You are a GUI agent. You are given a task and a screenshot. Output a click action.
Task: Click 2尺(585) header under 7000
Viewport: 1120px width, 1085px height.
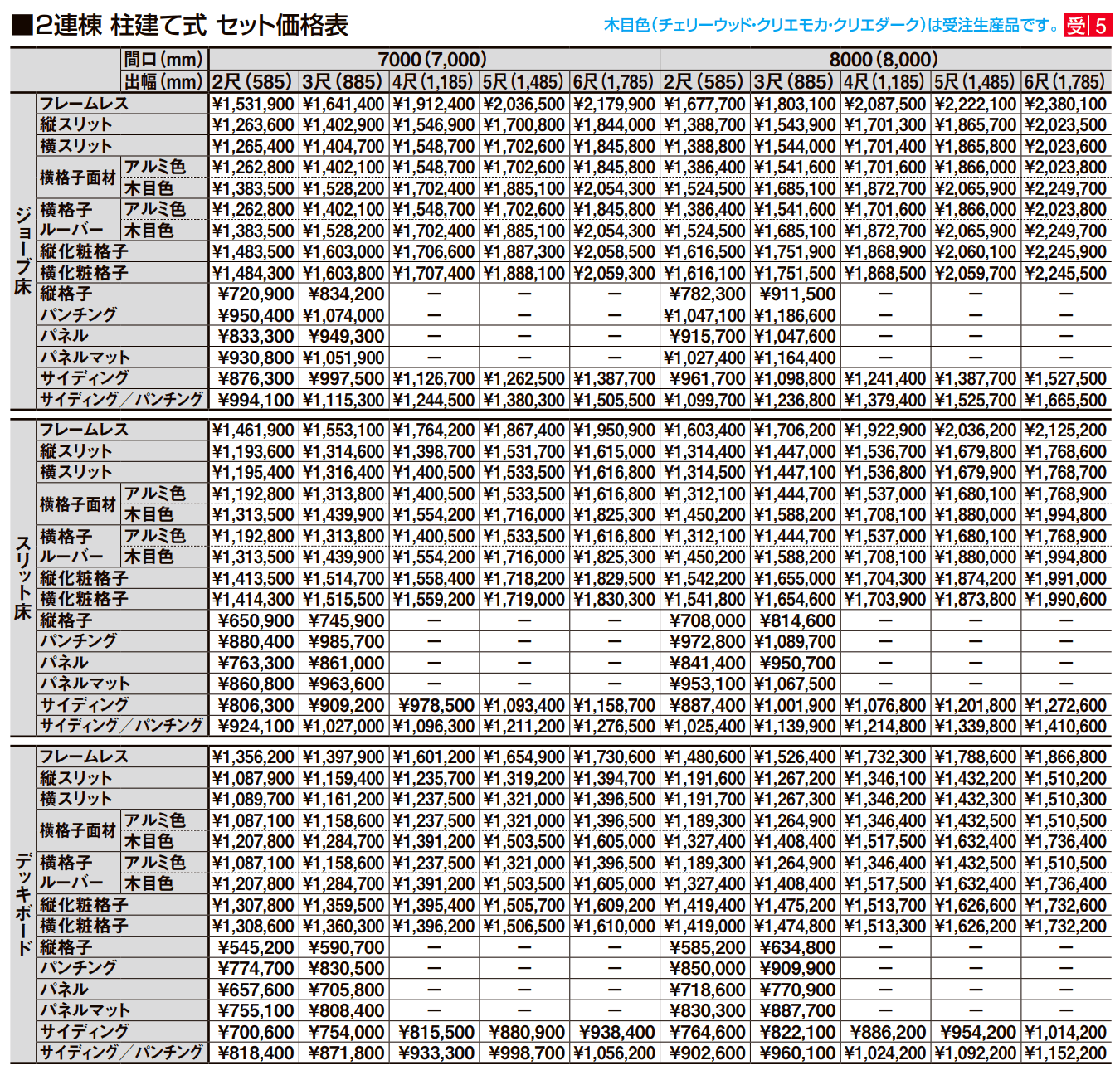(x=253, y=81)
